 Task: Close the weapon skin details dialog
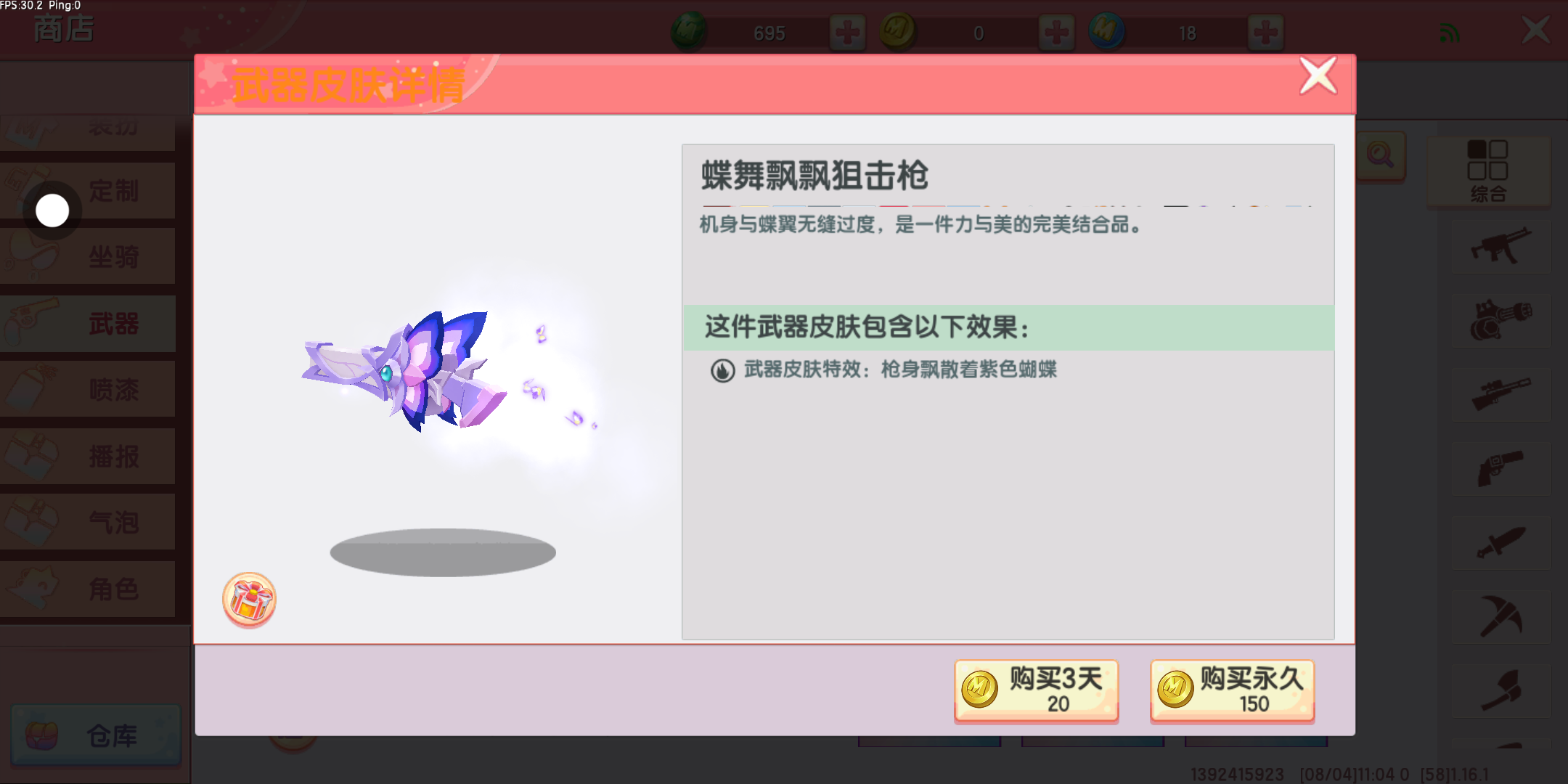[1318, 76]
